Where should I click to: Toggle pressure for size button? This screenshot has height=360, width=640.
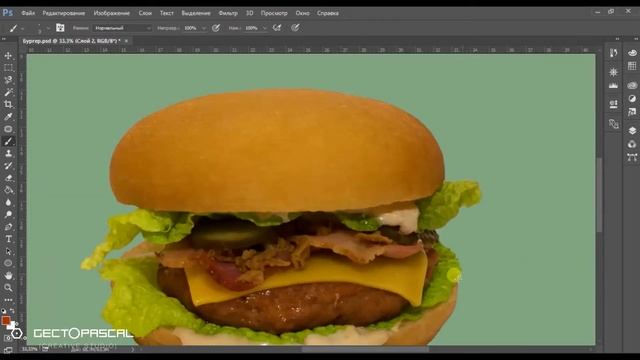295,28
